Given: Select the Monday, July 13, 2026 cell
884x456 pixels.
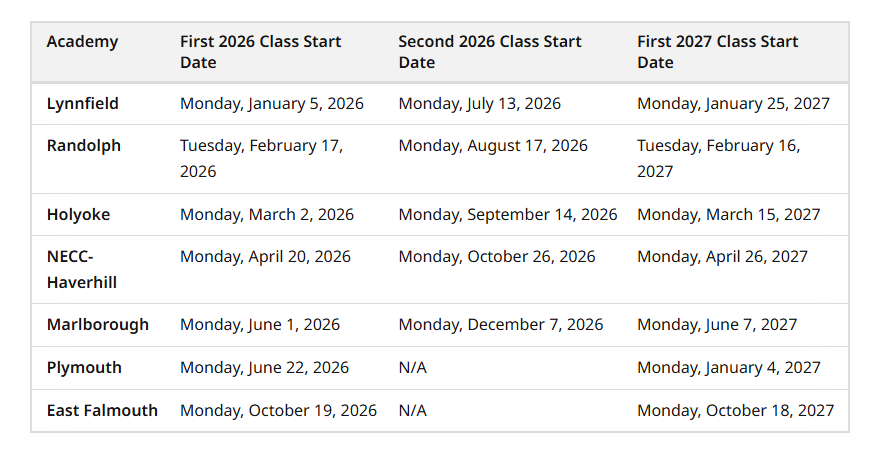Looking at the screenshot, I should [479, 103].
